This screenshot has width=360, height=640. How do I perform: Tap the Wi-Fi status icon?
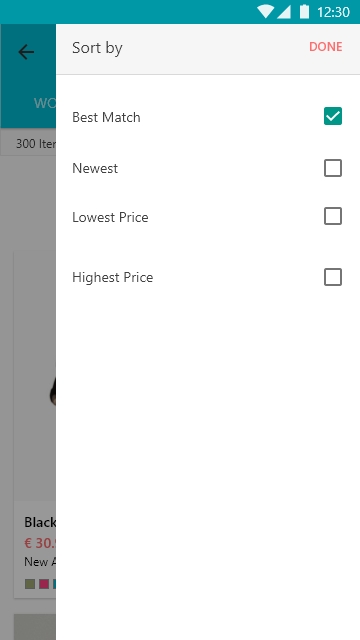pos(265,12)
